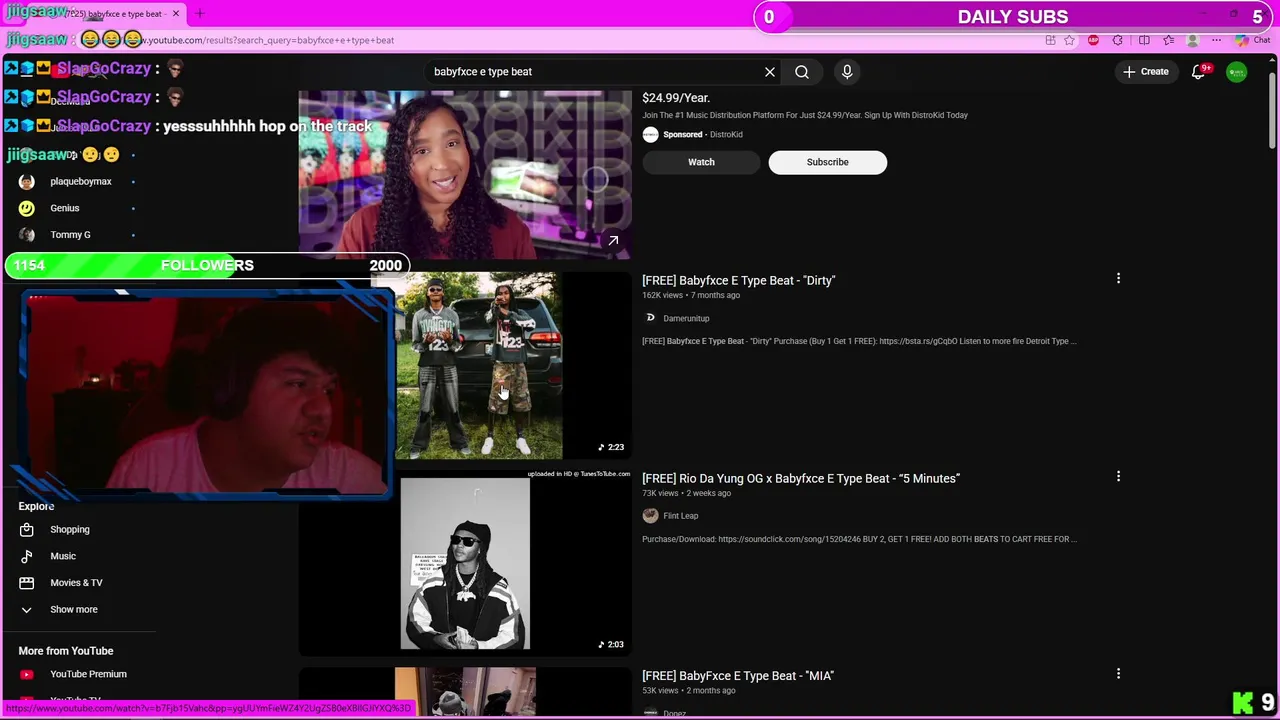Click Damerunitup channel avatar icon

pos(650,318)
